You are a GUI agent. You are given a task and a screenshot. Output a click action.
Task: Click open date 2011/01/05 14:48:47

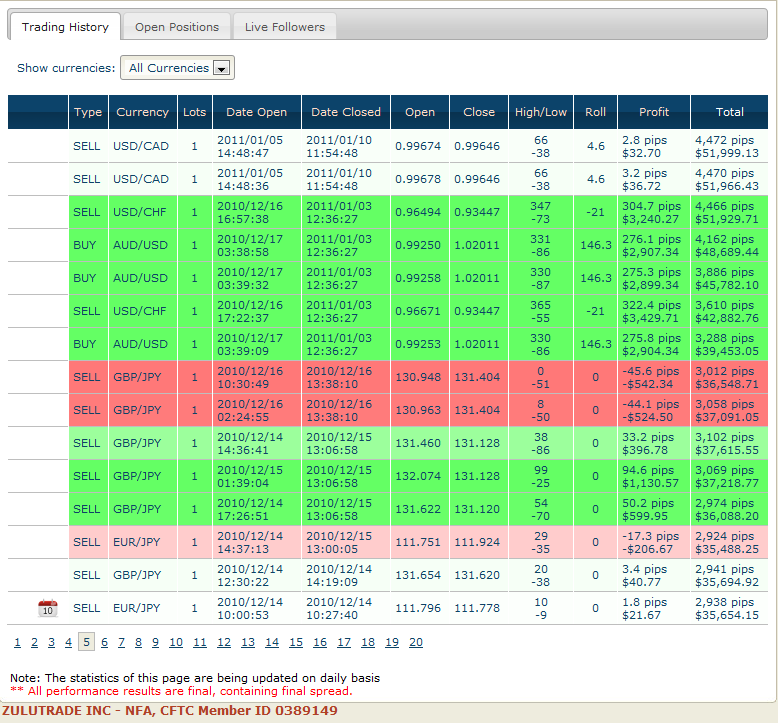[x=250, y=146]
